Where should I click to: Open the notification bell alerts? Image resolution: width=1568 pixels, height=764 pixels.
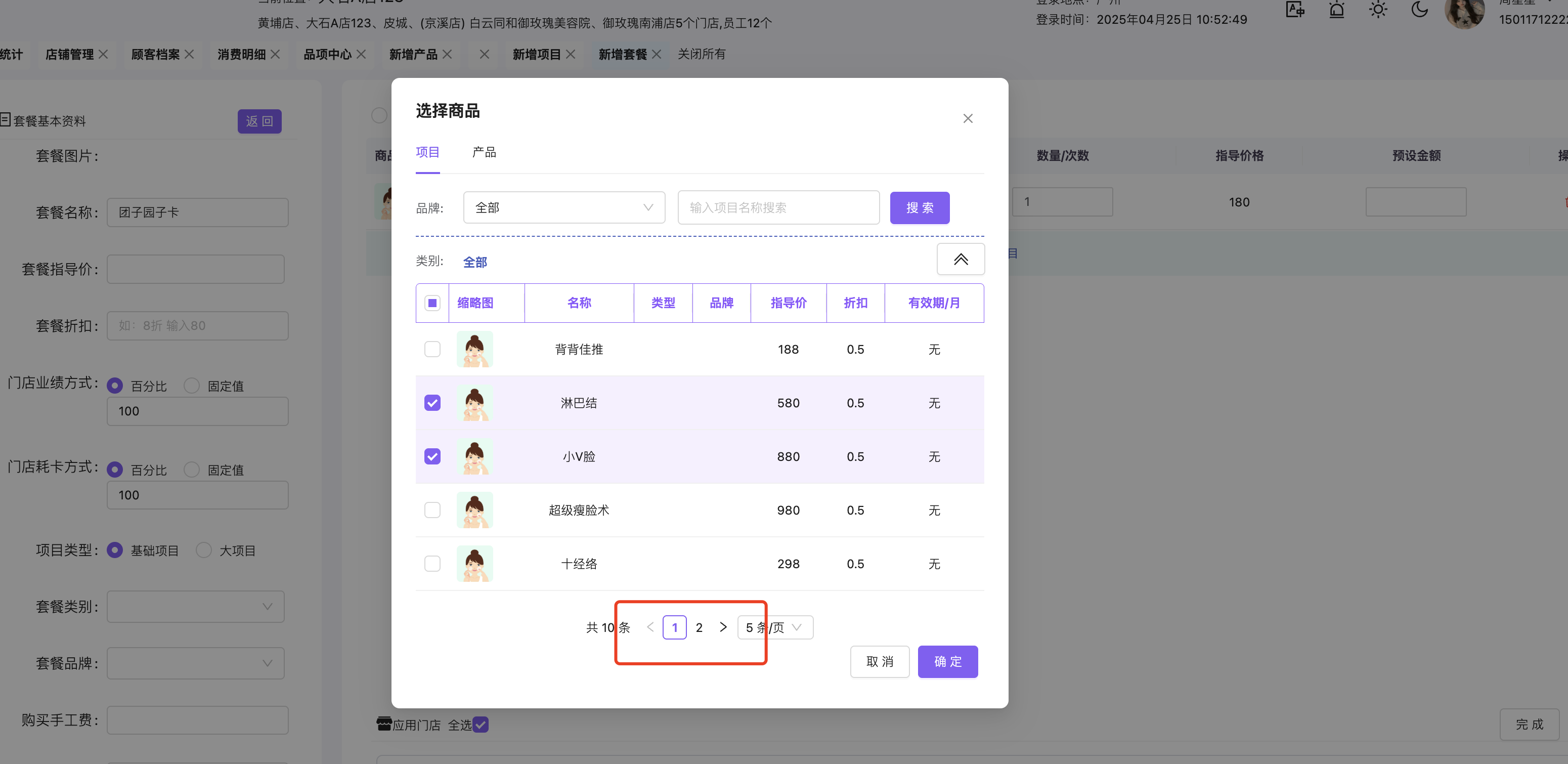1336,10
